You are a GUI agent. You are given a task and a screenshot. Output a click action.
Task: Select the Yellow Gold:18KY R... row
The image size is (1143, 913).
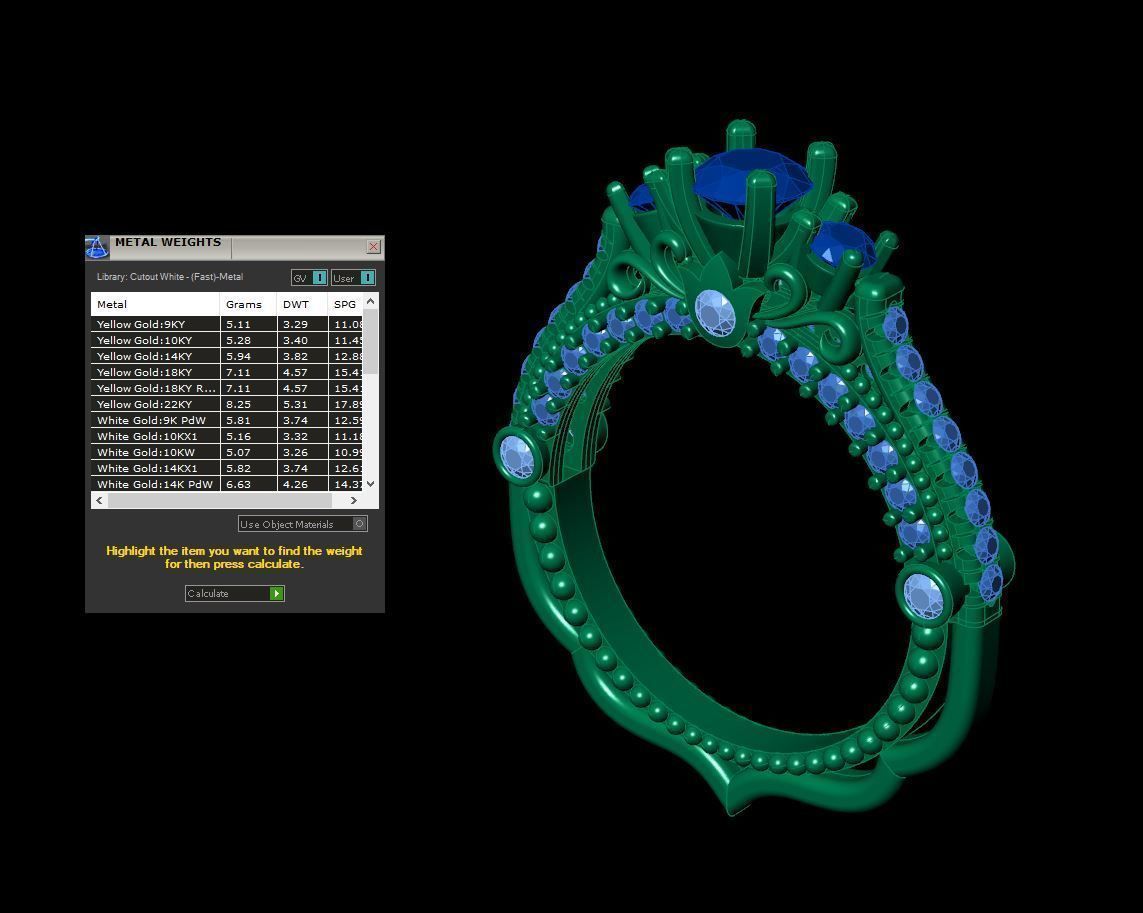[x=227, y=388]
